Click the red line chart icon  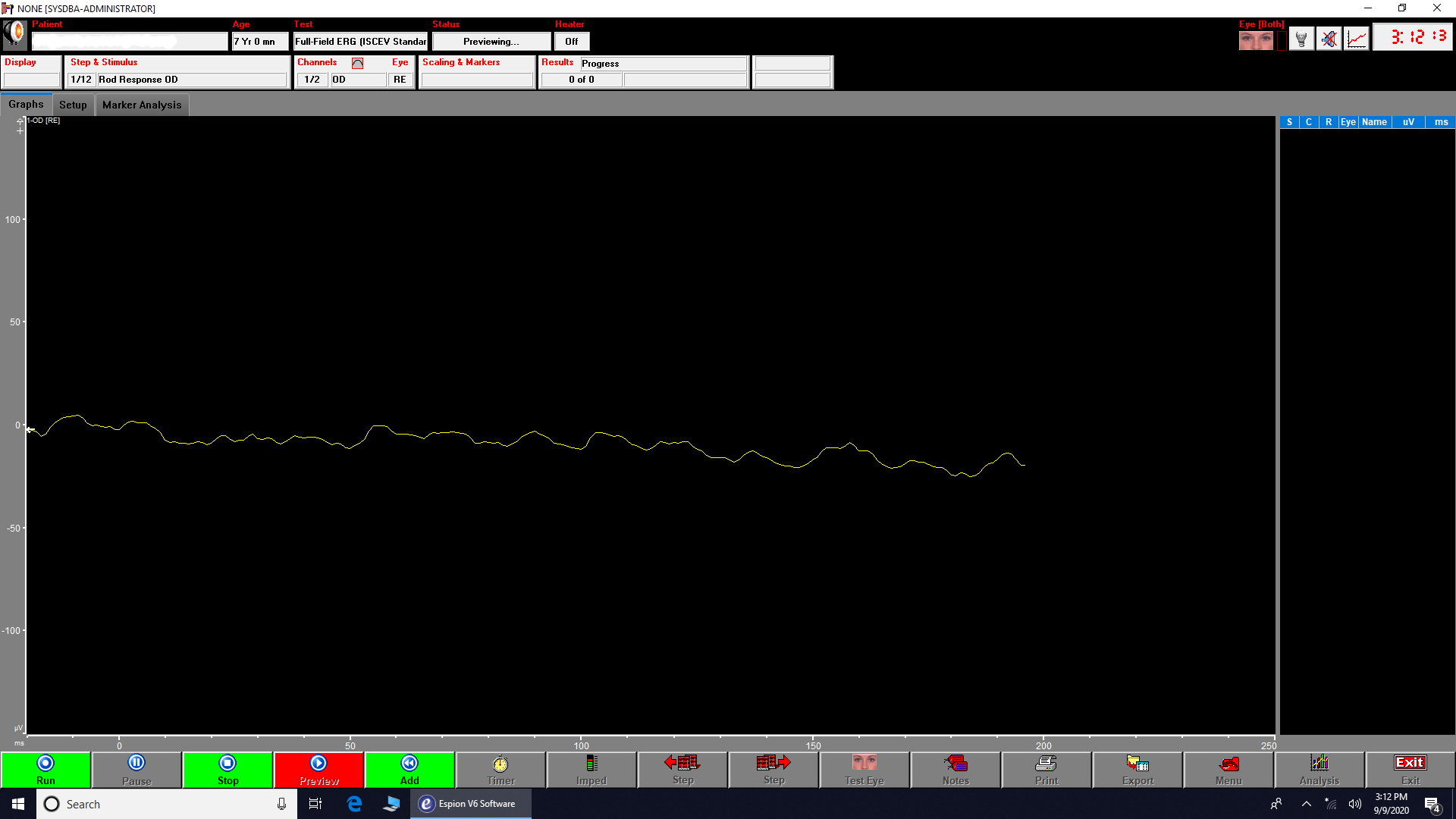(x=1357, y=39)
